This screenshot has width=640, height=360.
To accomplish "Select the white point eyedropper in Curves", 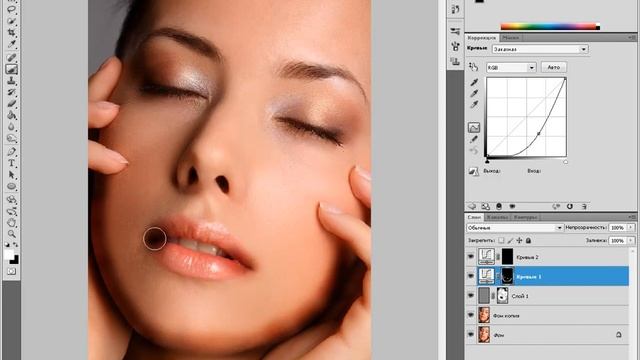I will coord(474,105).
